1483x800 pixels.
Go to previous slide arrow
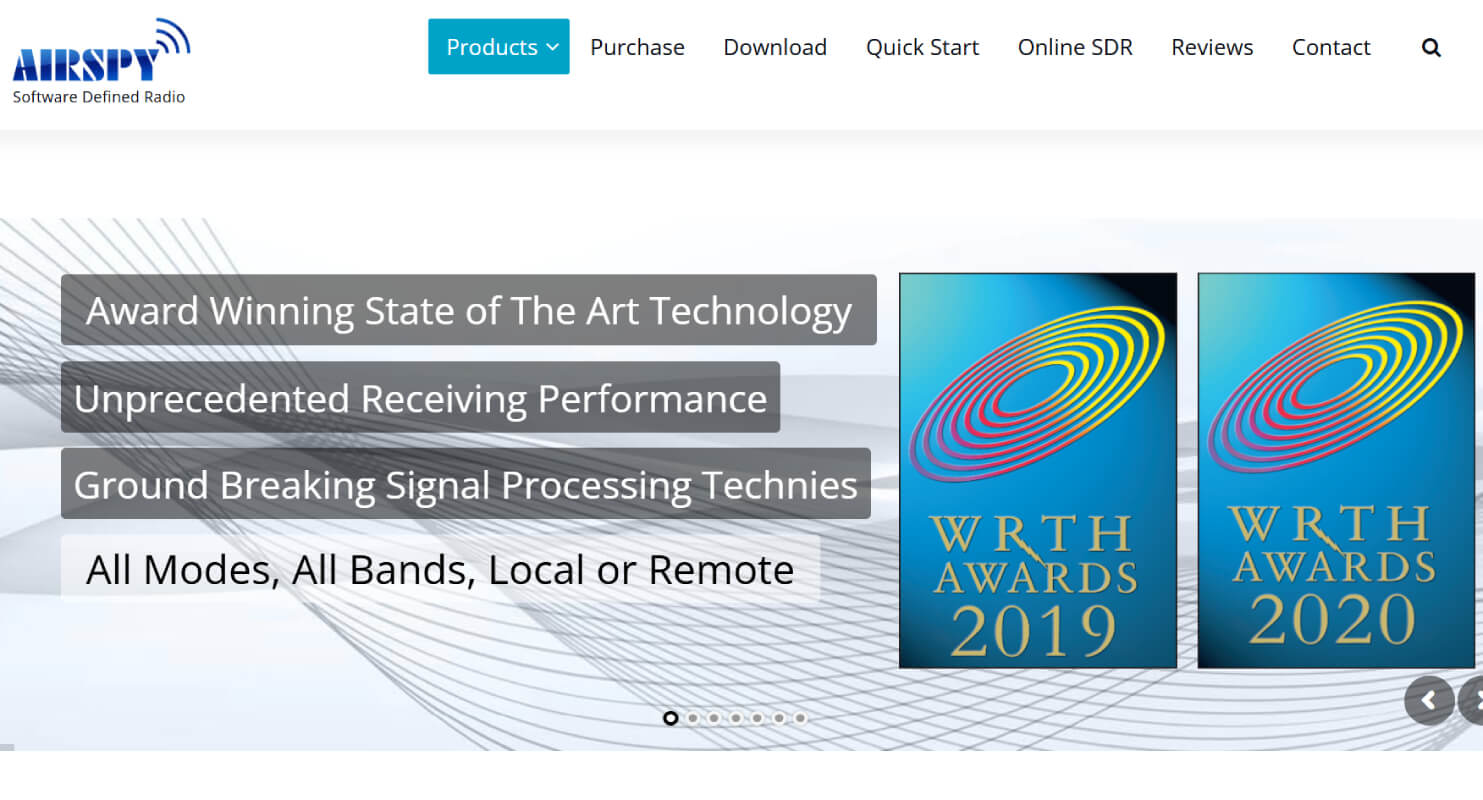click(x=1429, y=700)
